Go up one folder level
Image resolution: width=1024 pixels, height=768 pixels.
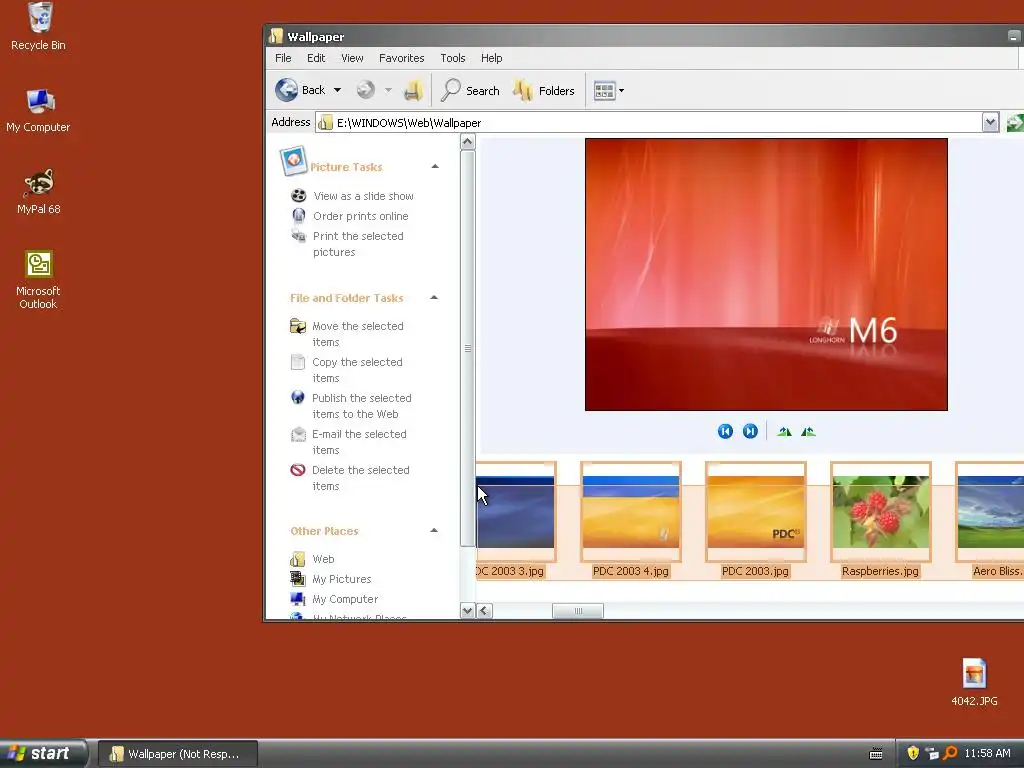click(413, 90)
